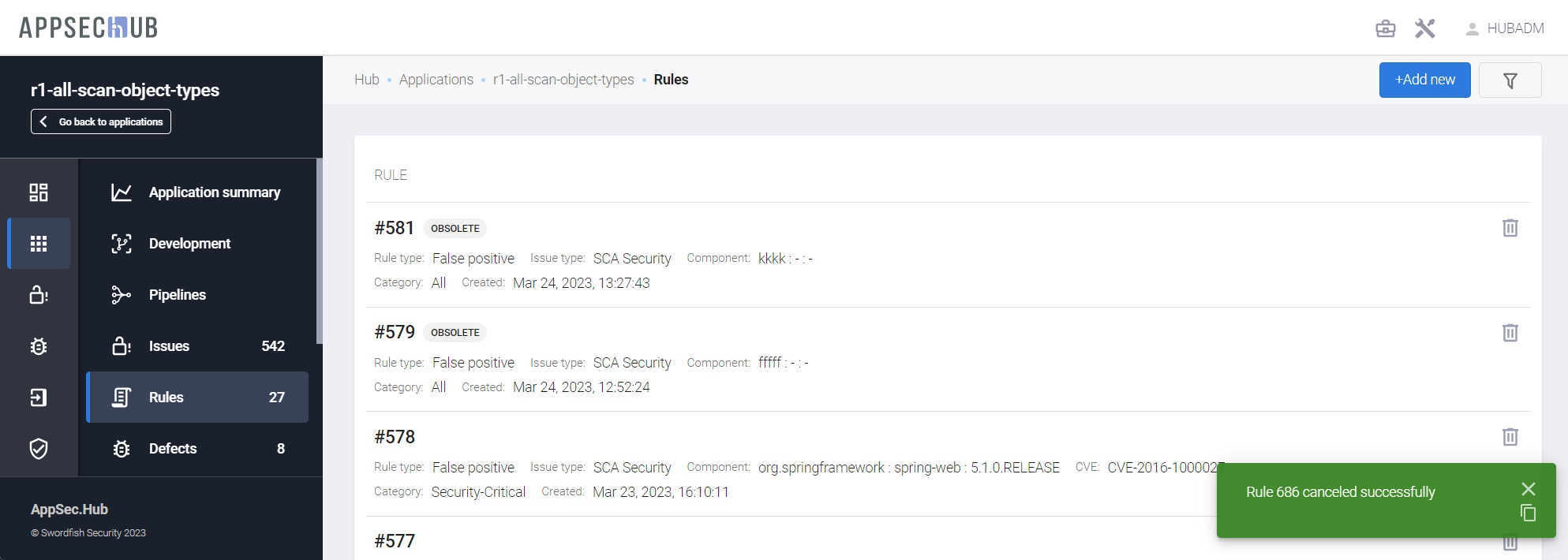Open the administration tools icon
This screenshot has width=1568, height=560.
pos(1424,28)
